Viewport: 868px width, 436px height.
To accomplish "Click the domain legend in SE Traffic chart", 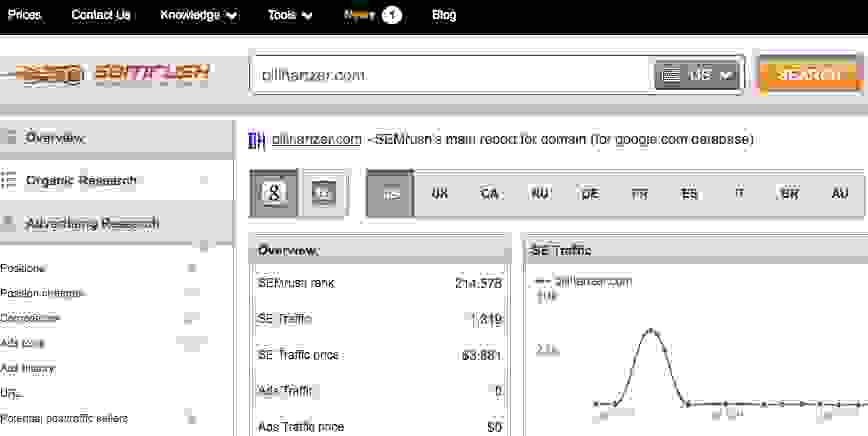I will (x=583, y=282).
